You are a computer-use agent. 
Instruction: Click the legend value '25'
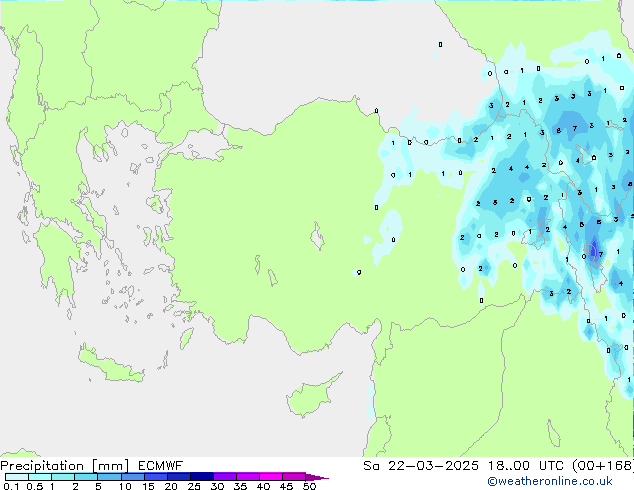click(x=194, y=486)
